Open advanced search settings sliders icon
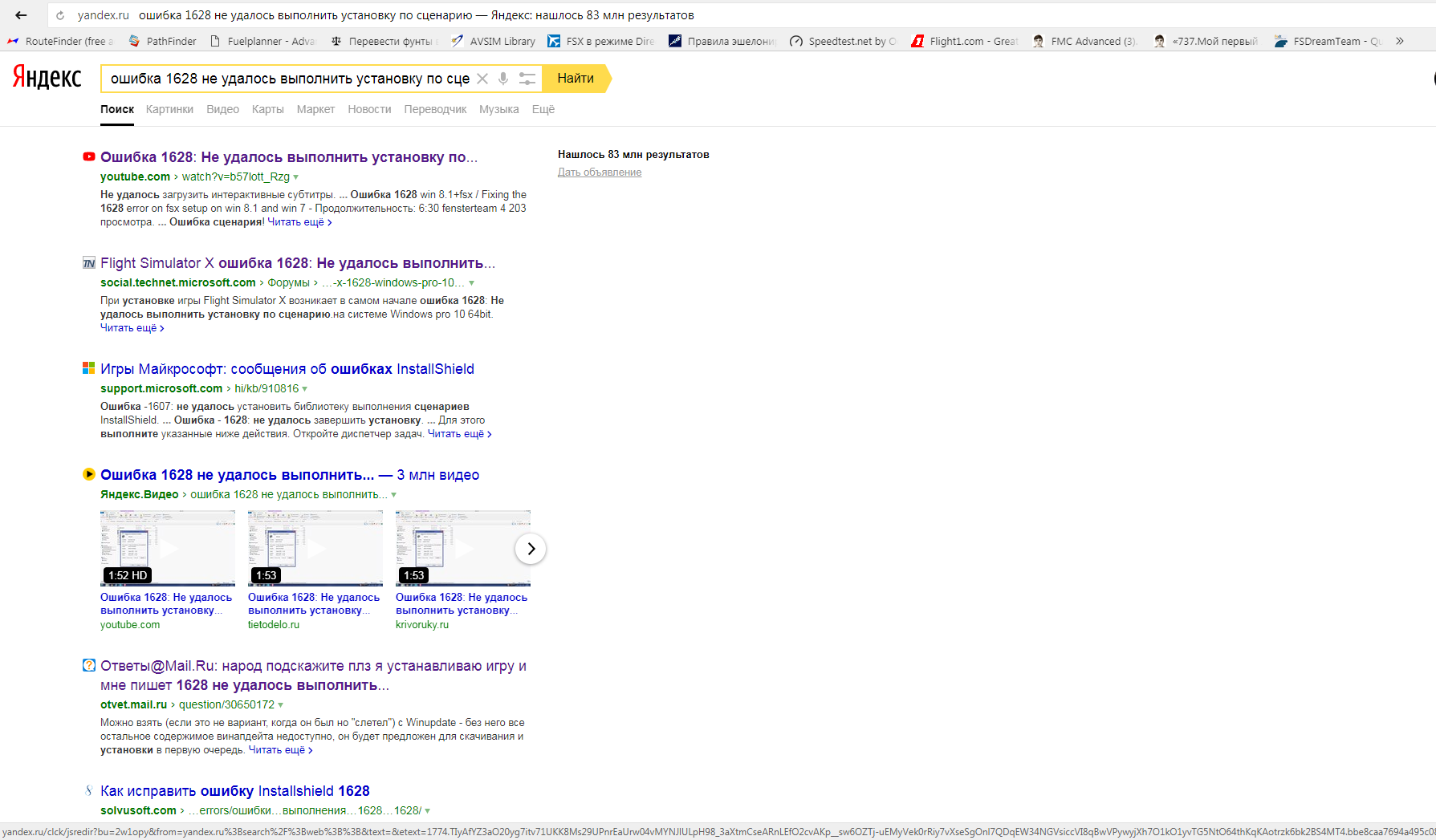 pyautogui.click(x=527, y=79)
